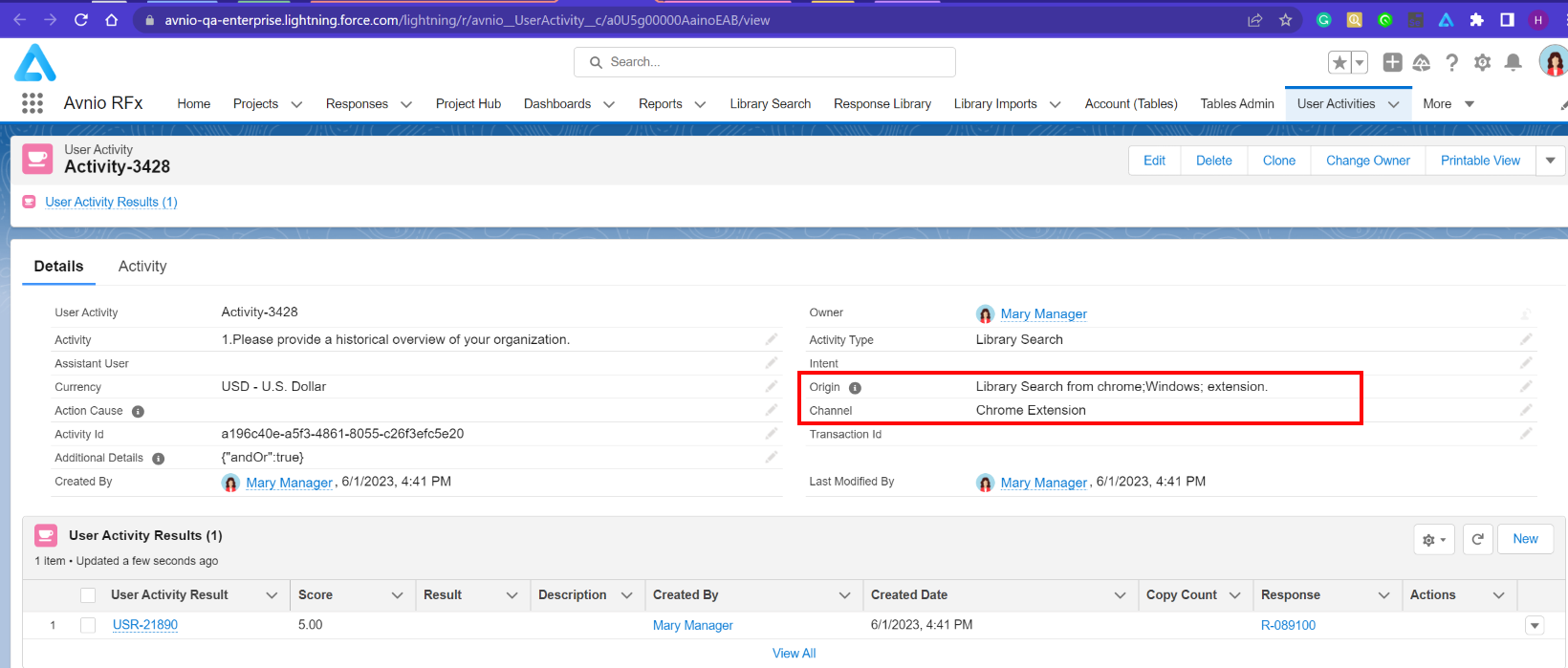Go to browser home page
Screen dimensions: 1568x668
112,19
